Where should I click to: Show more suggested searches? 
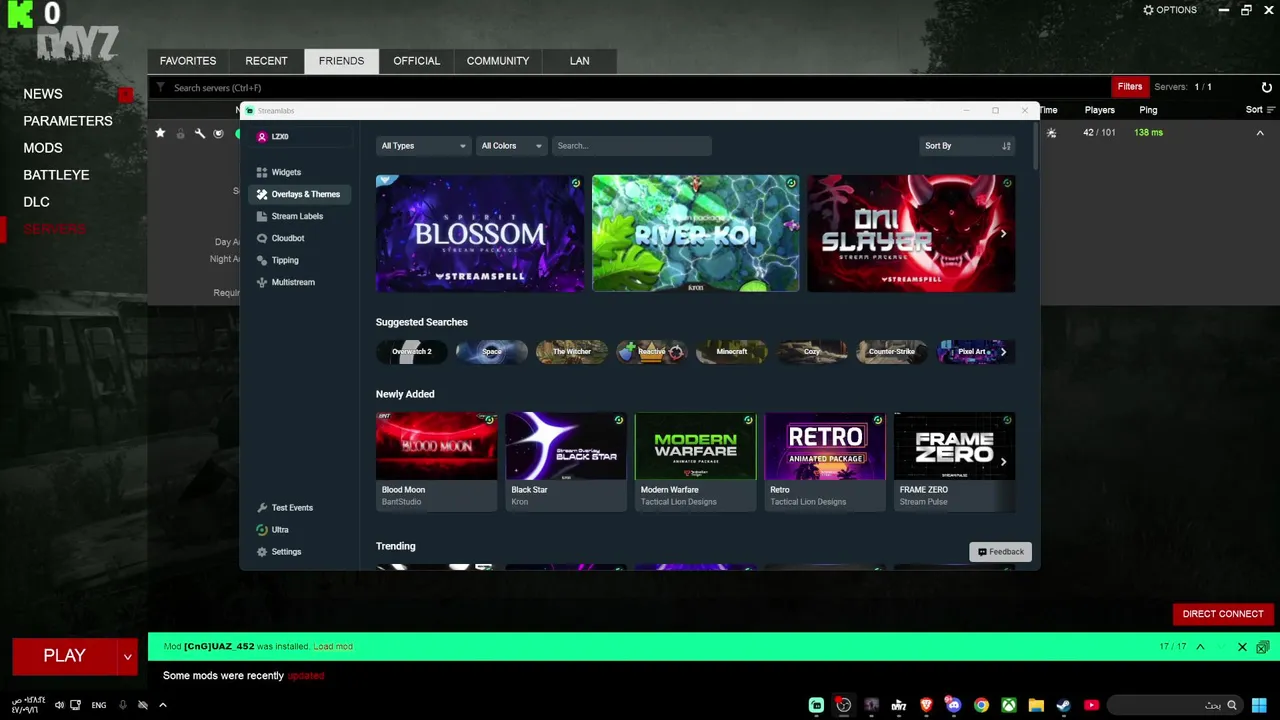[x=1003, y=352]
